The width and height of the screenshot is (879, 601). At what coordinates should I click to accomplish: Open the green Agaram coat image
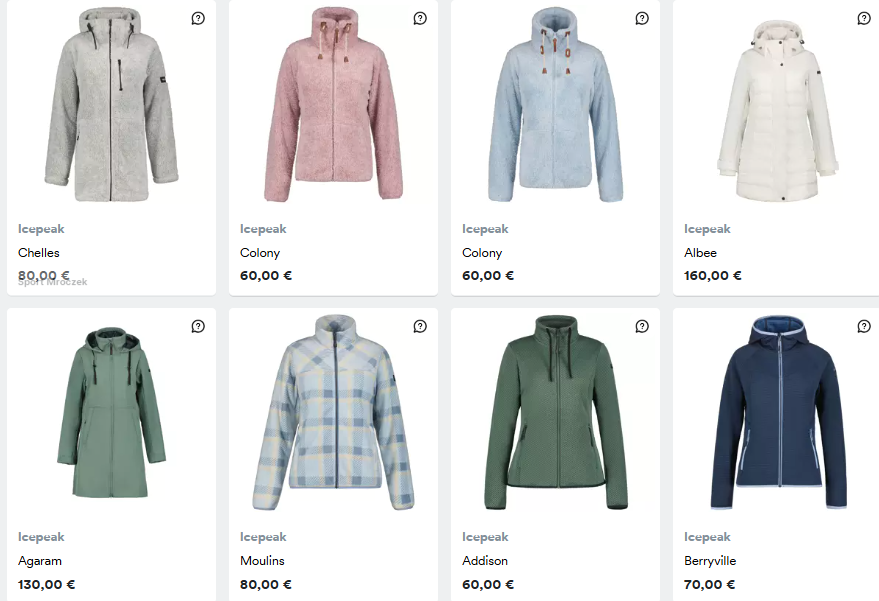tap(112, 412)
